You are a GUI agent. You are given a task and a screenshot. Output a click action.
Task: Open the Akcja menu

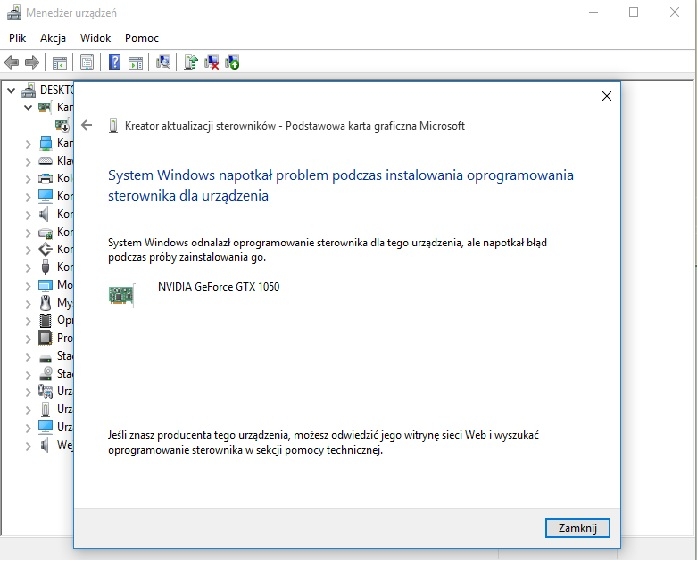[x=53, y=38]
